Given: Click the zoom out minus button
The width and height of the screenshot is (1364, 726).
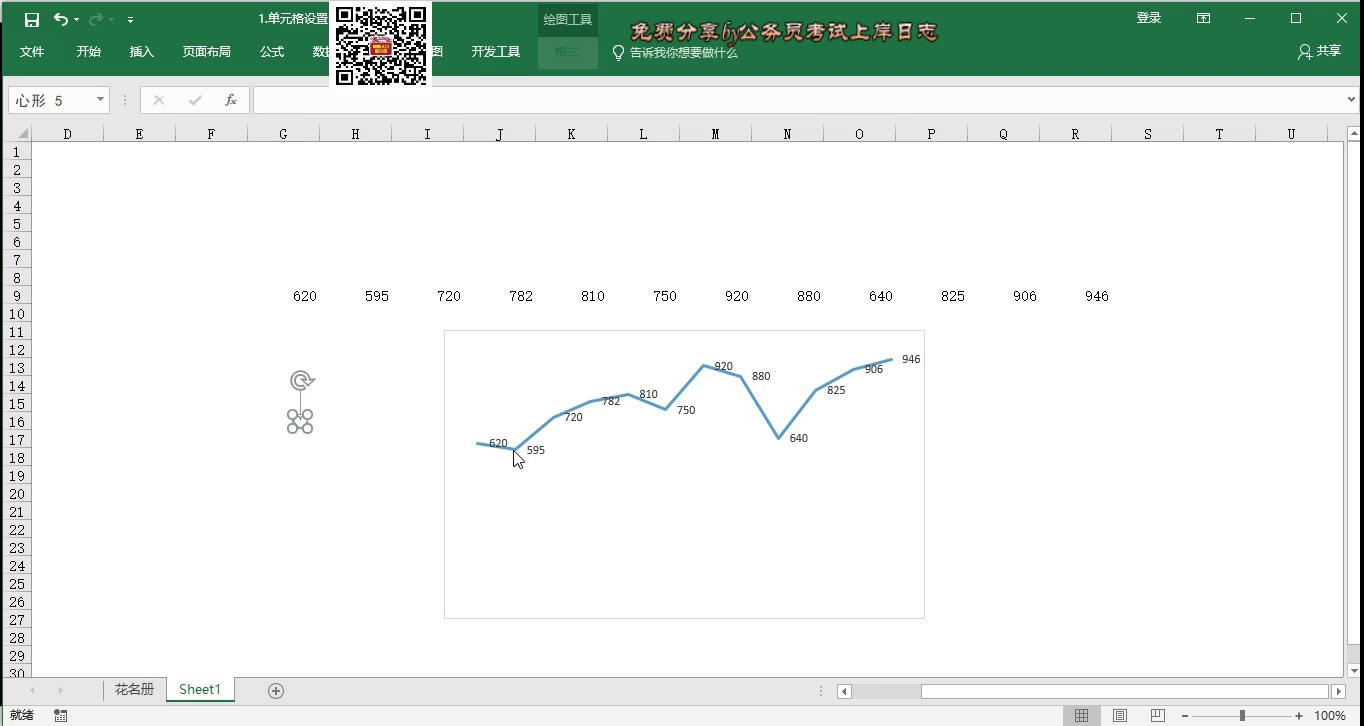Looking at the screenshot, I should click(x=1184, y=716).
